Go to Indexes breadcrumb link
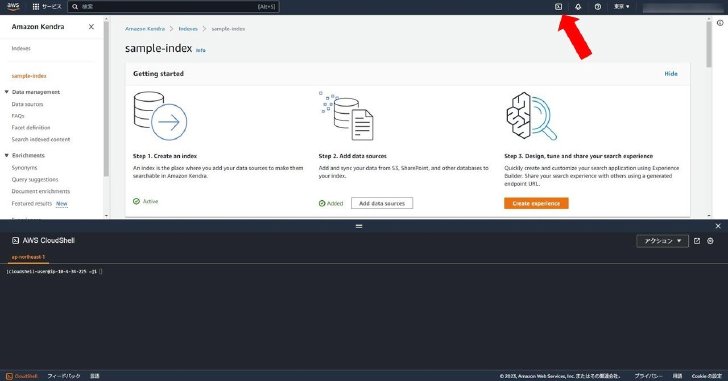This screenshot has height=381, width=728. [x=188, y=29]
